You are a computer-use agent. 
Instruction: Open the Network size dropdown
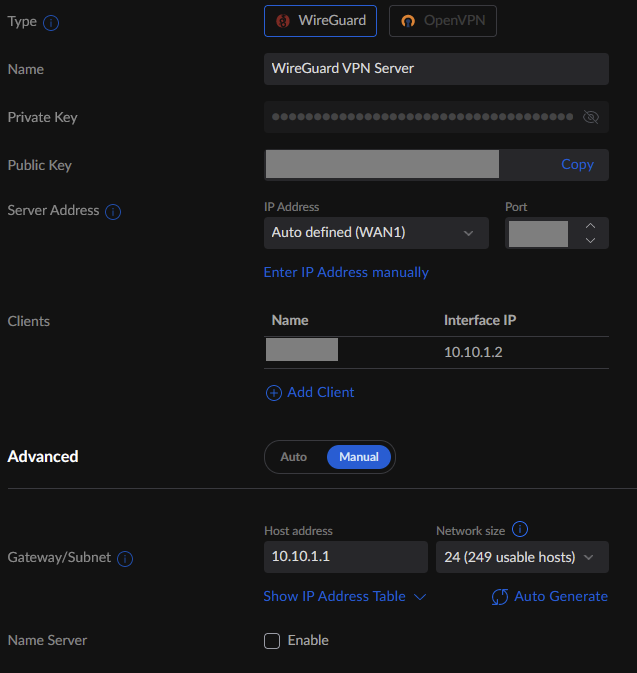tap(522, 557)
